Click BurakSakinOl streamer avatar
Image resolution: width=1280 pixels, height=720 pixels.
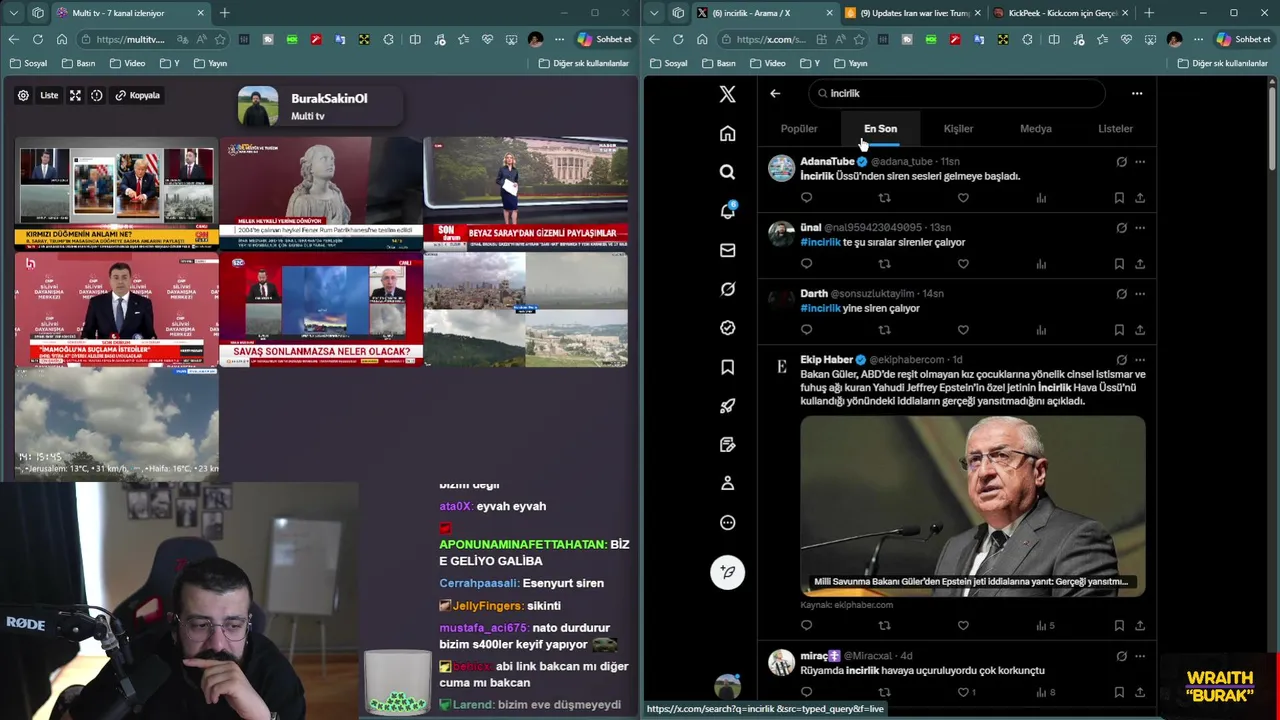pyautogui.click(x=258, y=106)
